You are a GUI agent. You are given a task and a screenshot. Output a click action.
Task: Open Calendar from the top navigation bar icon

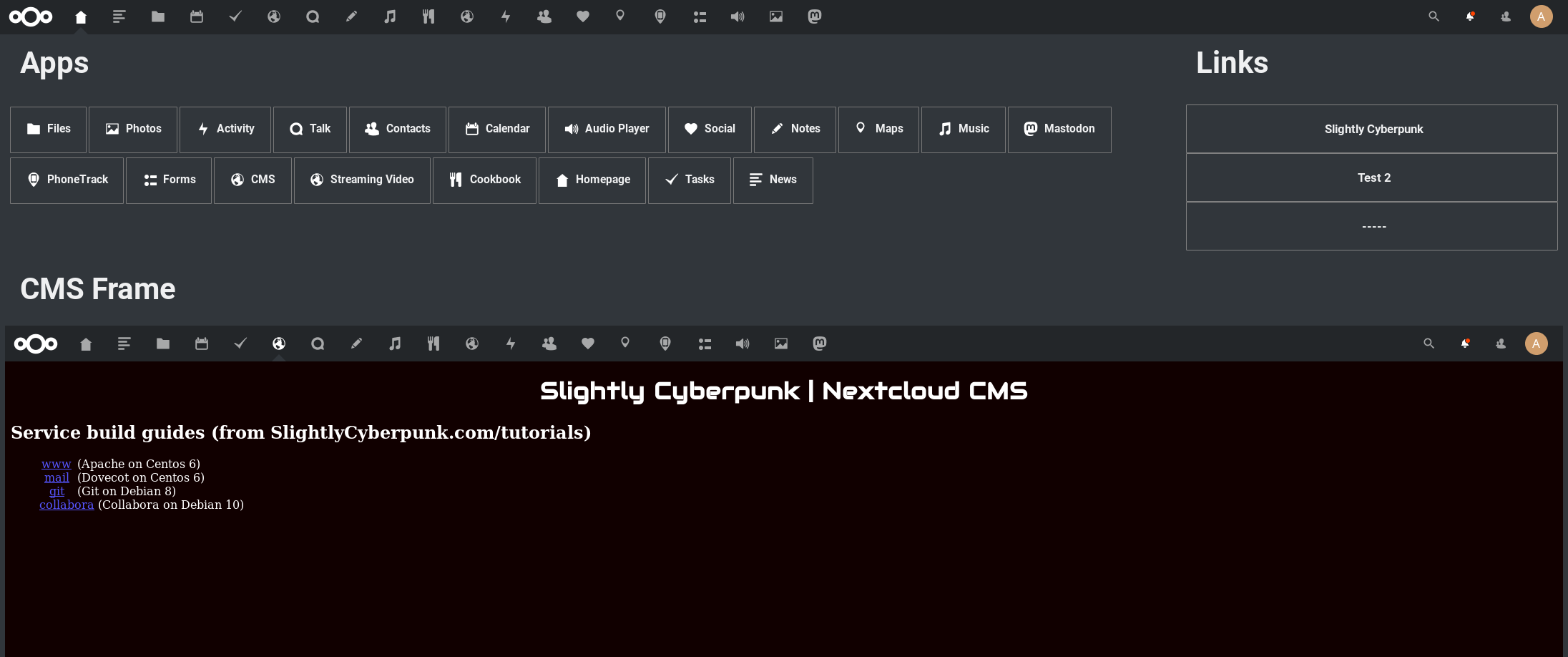coord(197,16)
